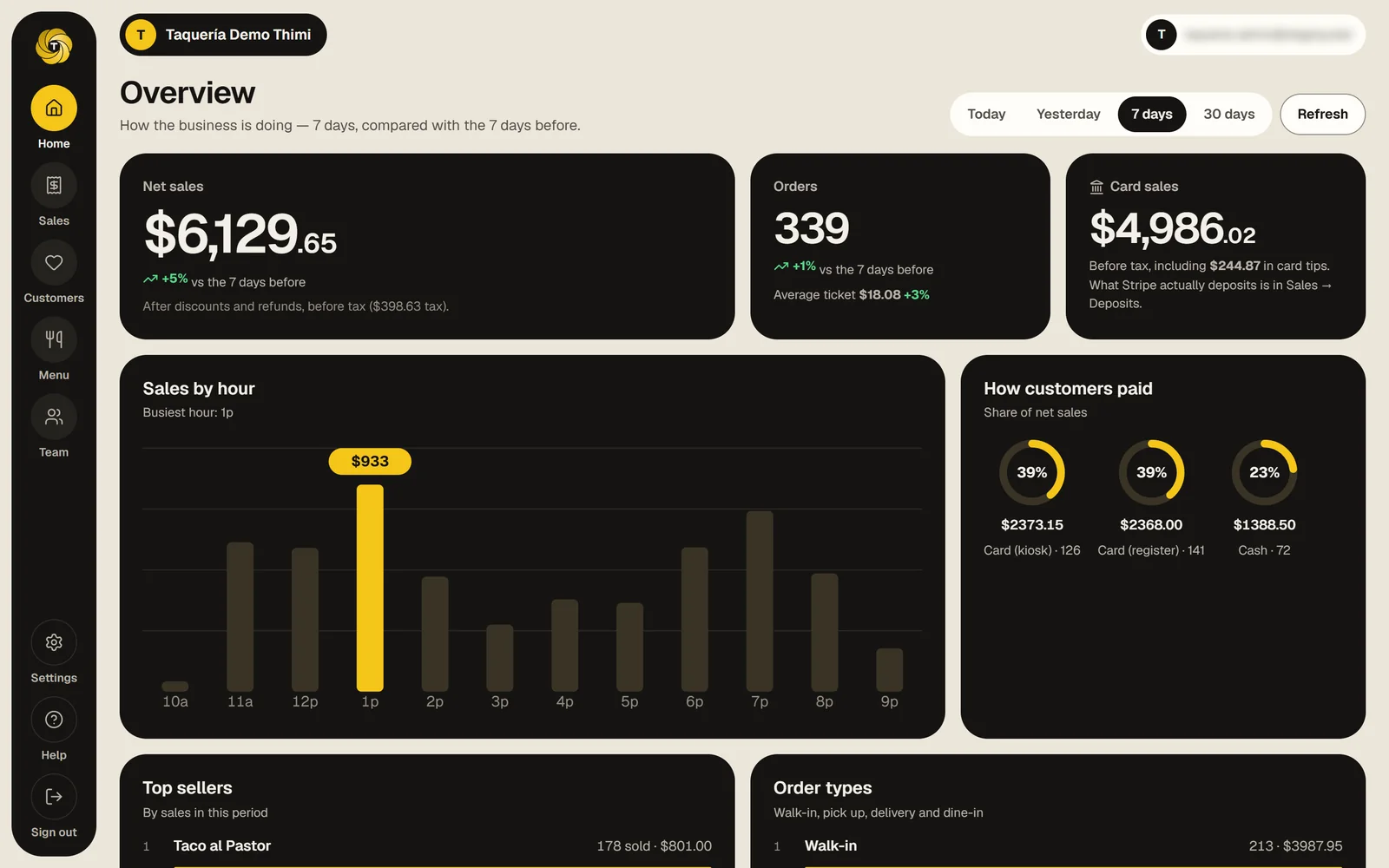Open the account pill at top right
The image size is (1389, 868).
[x=1253, y=35]
